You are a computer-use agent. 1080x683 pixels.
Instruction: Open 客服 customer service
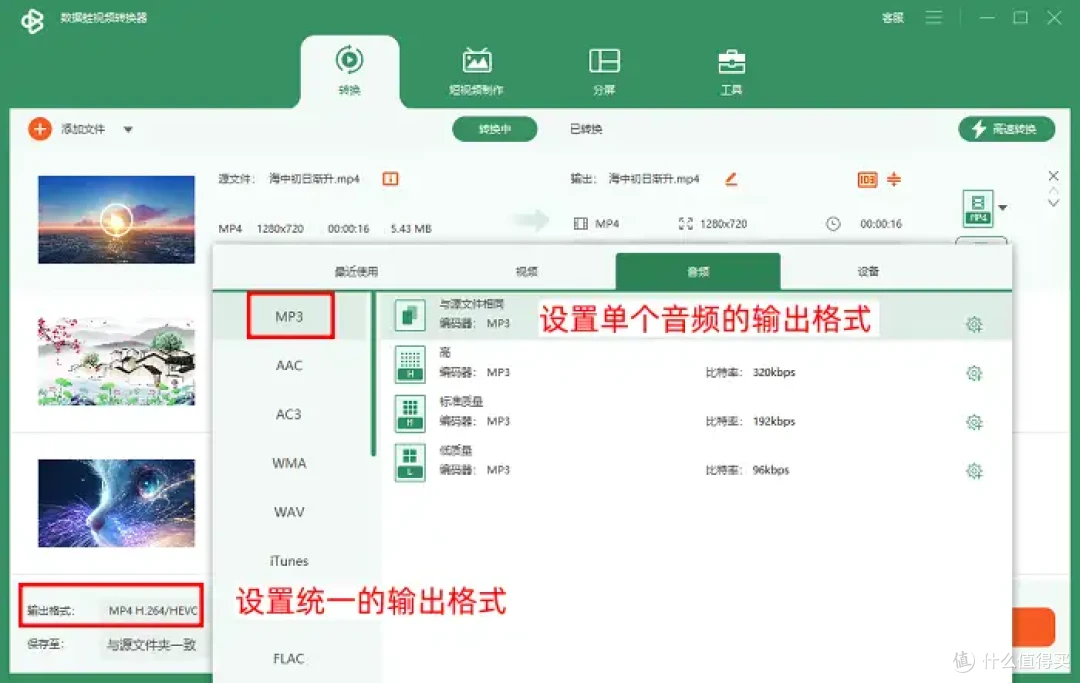tap(893, 18)
